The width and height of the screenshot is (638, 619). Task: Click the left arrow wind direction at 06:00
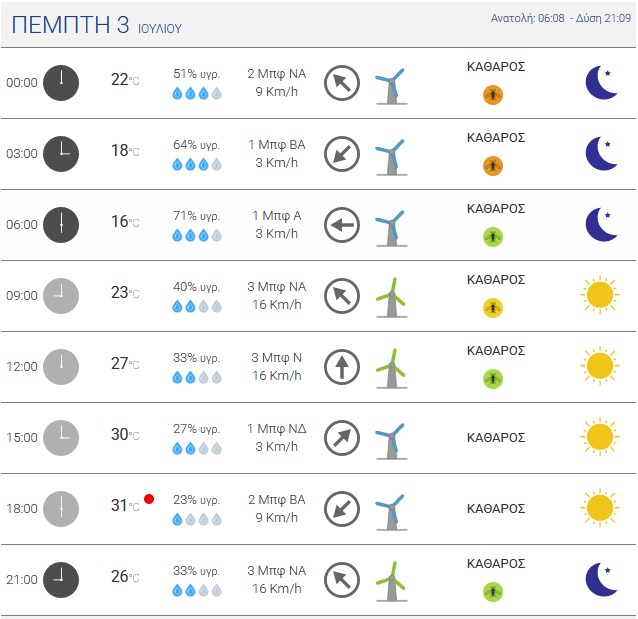[342, 225]
